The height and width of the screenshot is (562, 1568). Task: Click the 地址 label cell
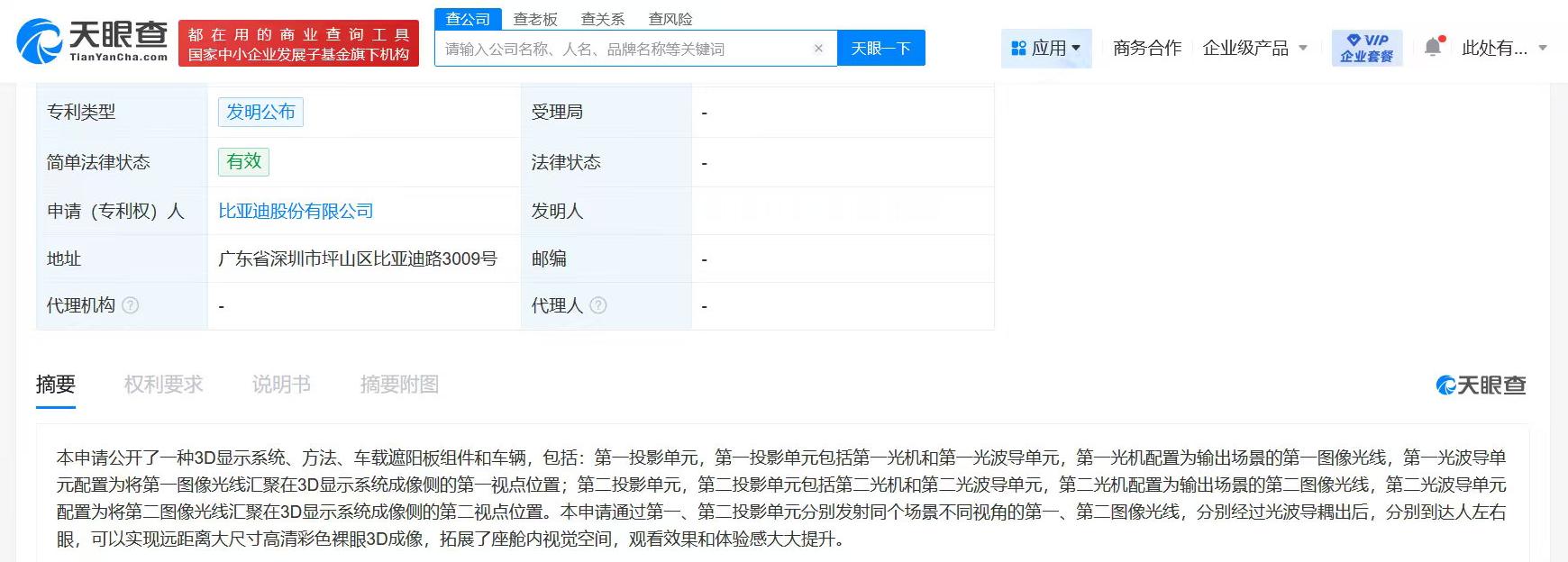[122, 258]
